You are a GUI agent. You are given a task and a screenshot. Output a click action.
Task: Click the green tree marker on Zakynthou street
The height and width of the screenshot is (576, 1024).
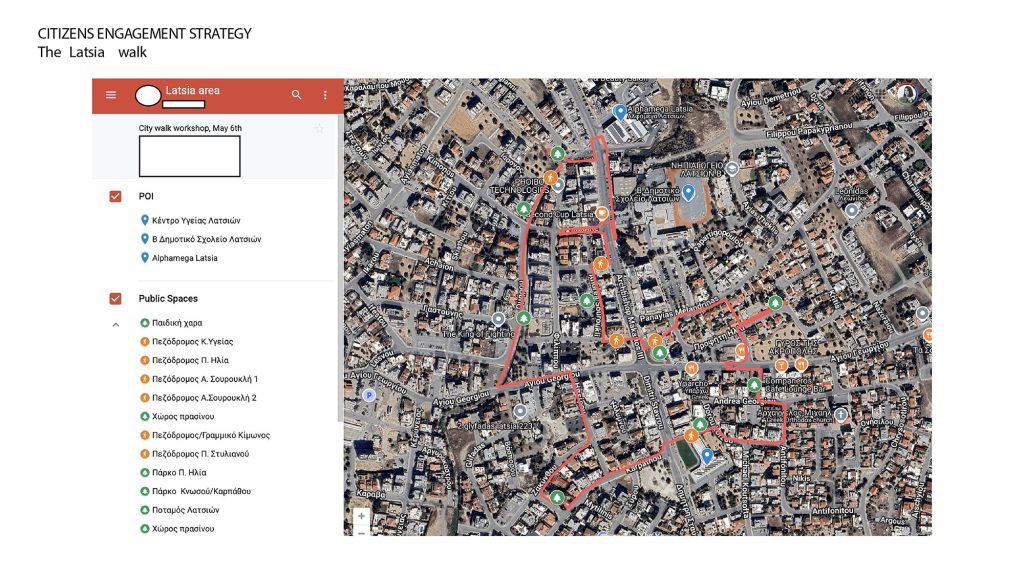coord(556,497)
